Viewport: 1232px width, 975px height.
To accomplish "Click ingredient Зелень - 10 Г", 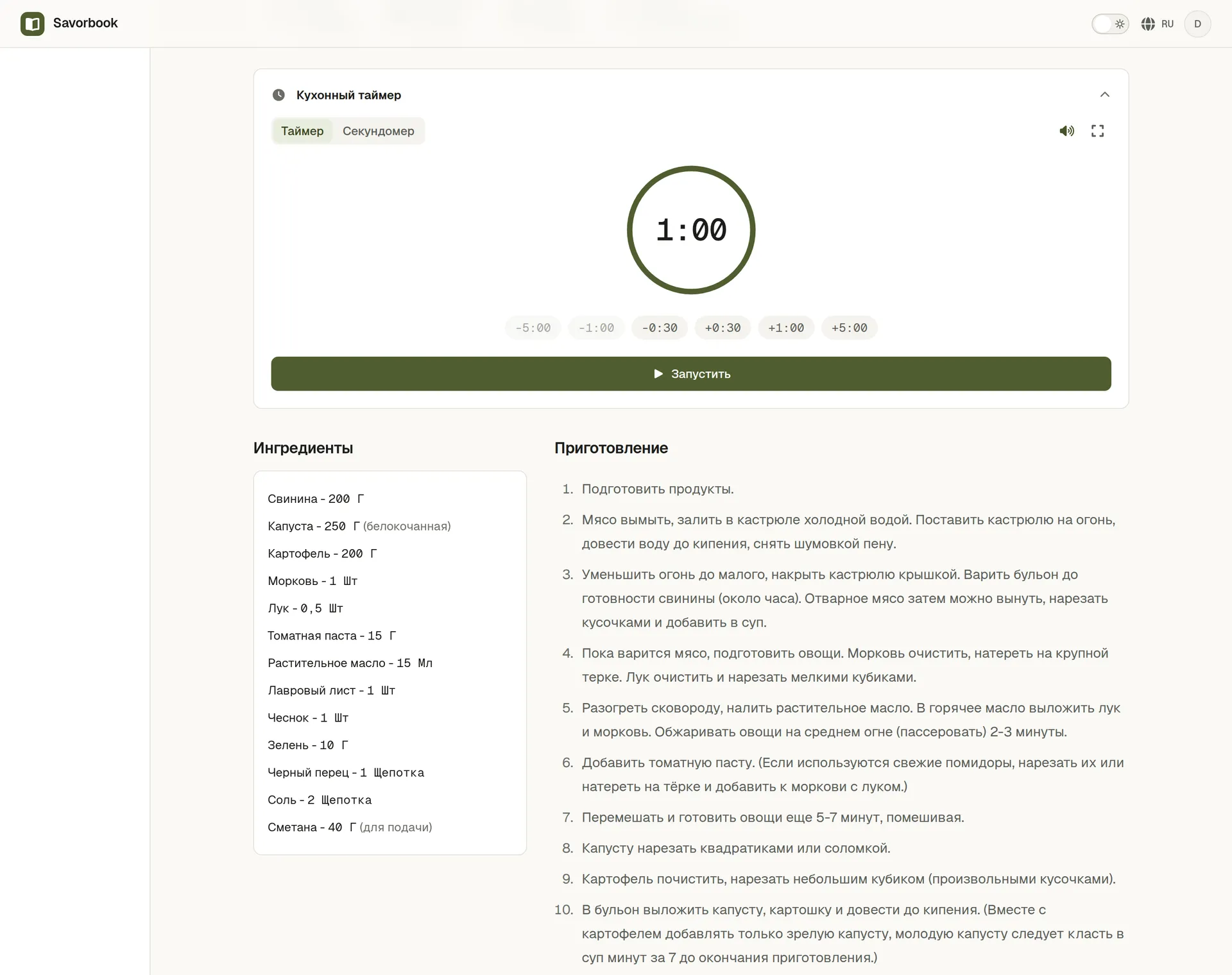I will click(x=308, y=745).
